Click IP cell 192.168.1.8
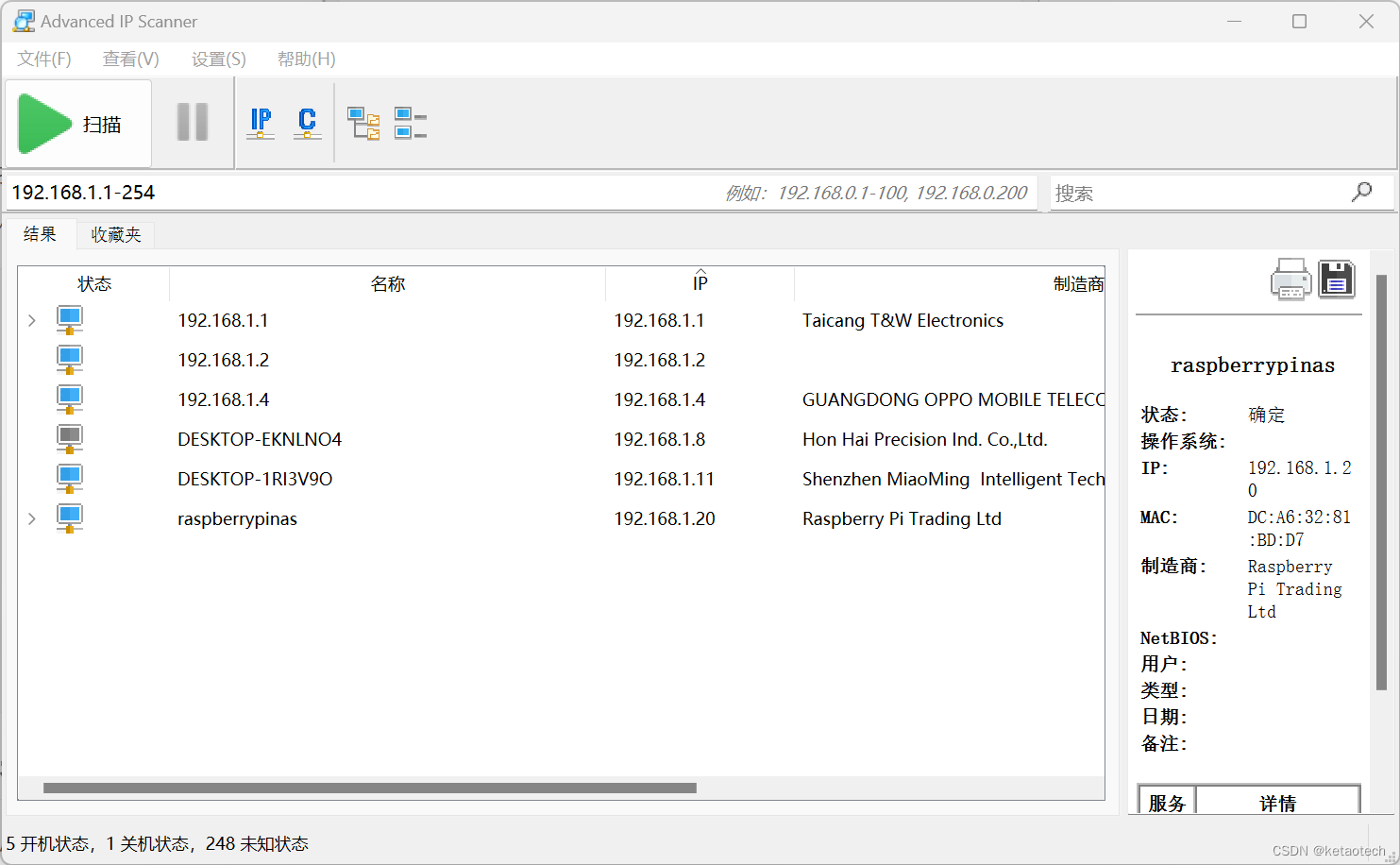The height and width of the screenshot is (865, 1400). tap(660, 439)
